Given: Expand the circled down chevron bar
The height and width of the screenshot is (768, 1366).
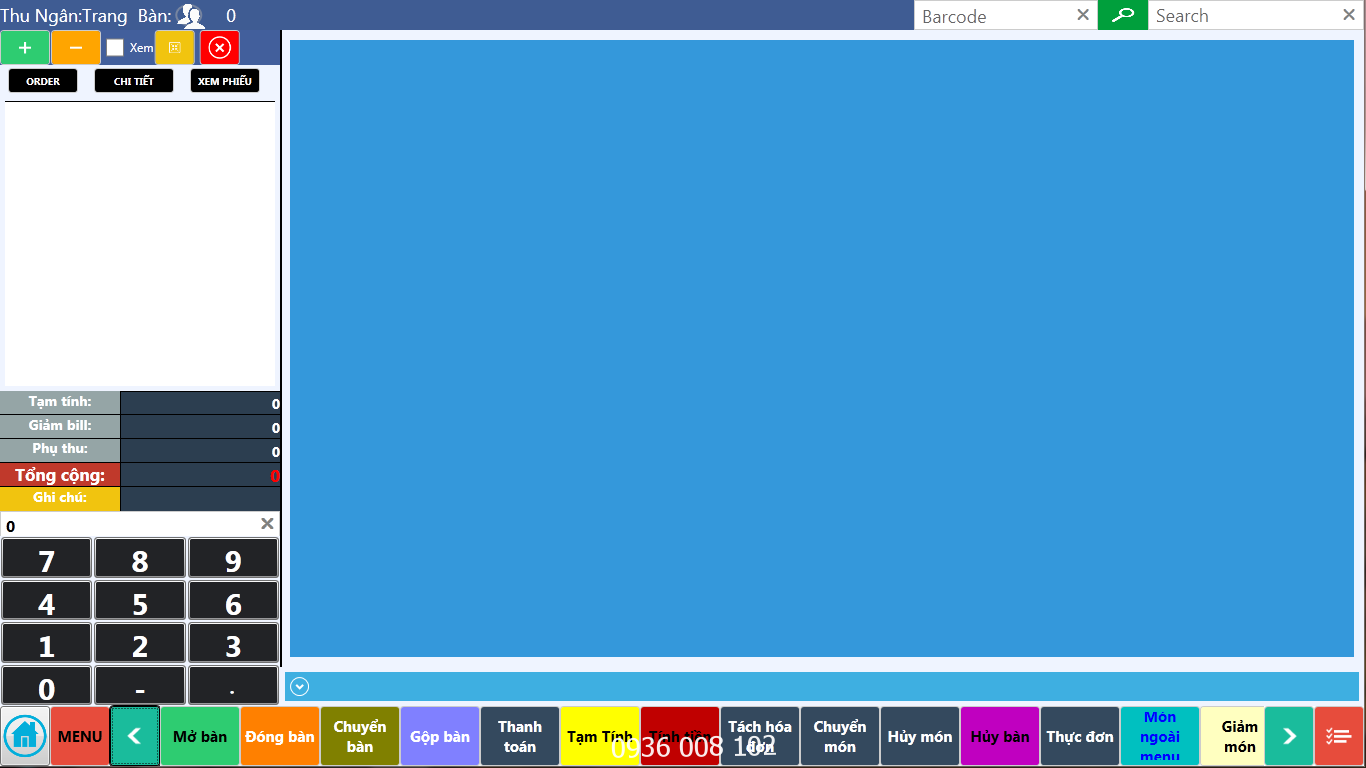Looking at the screenshot, I should tap(299, 686).
